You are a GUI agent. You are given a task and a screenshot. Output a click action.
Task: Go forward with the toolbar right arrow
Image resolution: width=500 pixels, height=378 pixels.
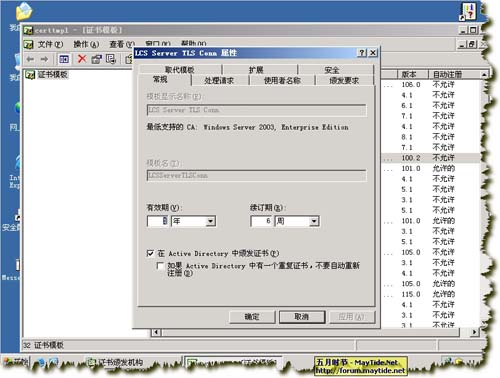44,59
